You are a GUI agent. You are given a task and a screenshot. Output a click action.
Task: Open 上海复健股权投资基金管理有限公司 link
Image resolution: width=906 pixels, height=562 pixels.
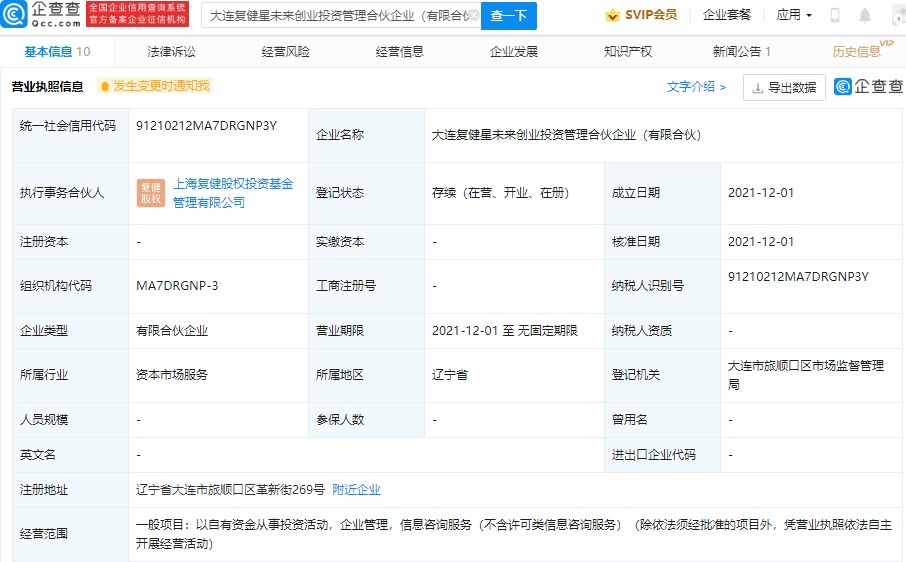coord(233,193)
